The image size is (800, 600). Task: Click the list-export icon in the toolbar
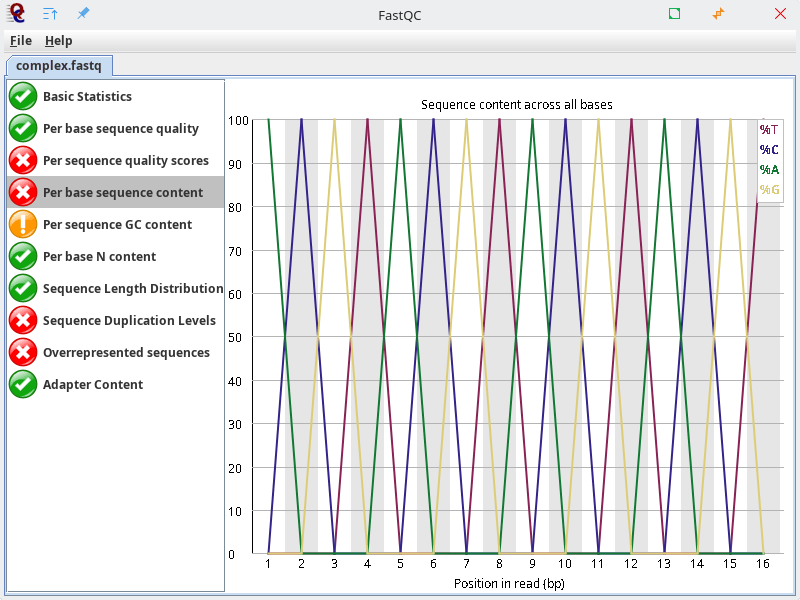pos(49,13)
